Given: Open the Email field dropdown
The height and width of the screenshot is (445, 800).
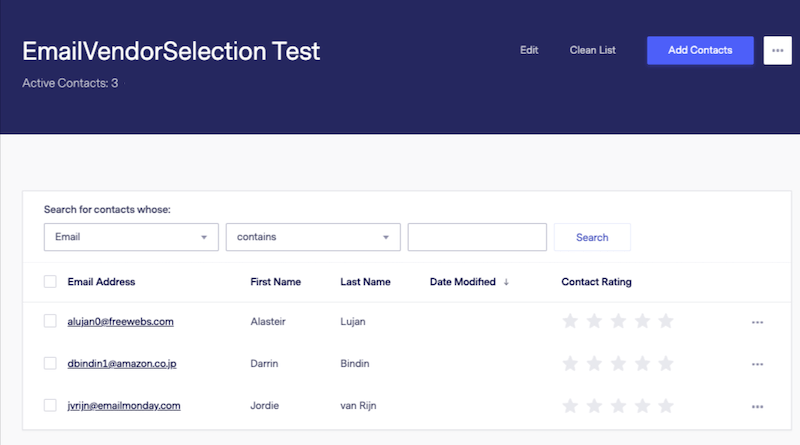Looking at the screenshot, I should pyautogui.click(x=131, y=237).
